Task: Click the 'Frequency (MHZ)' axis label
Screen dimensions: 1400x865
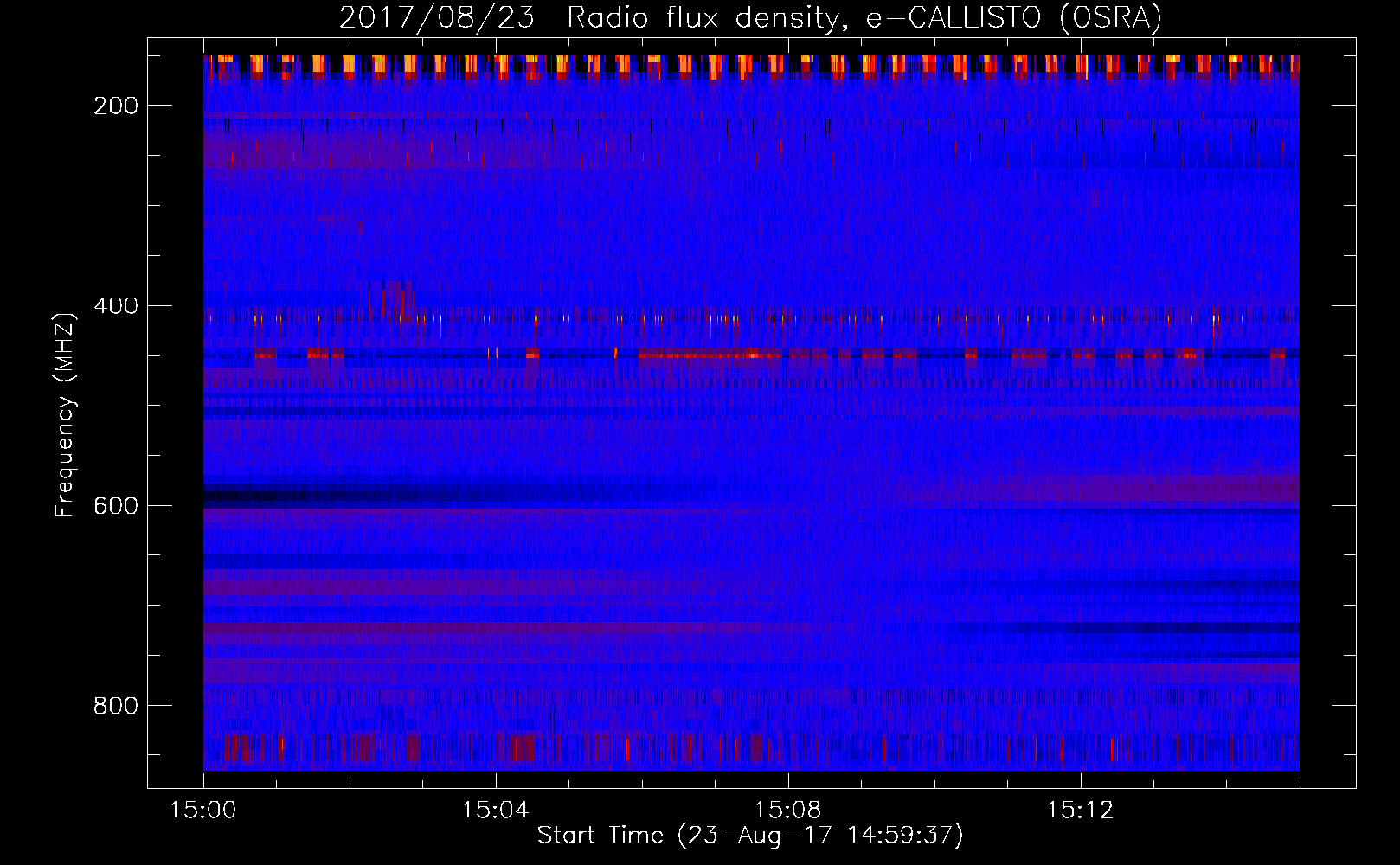Action: (66, 415)
